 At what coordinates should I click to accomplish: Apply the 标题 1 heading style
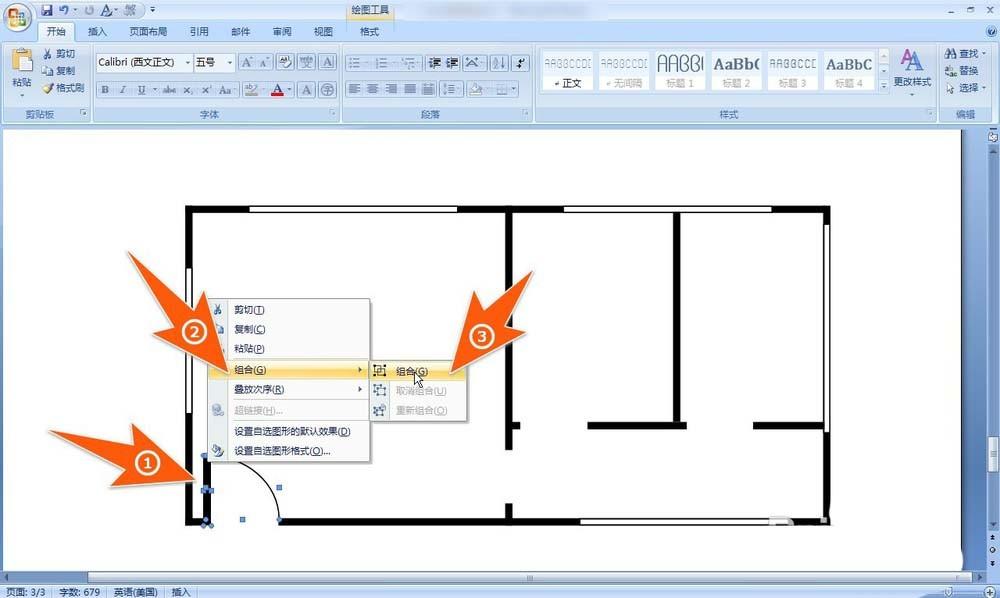[x=680, y=71]
